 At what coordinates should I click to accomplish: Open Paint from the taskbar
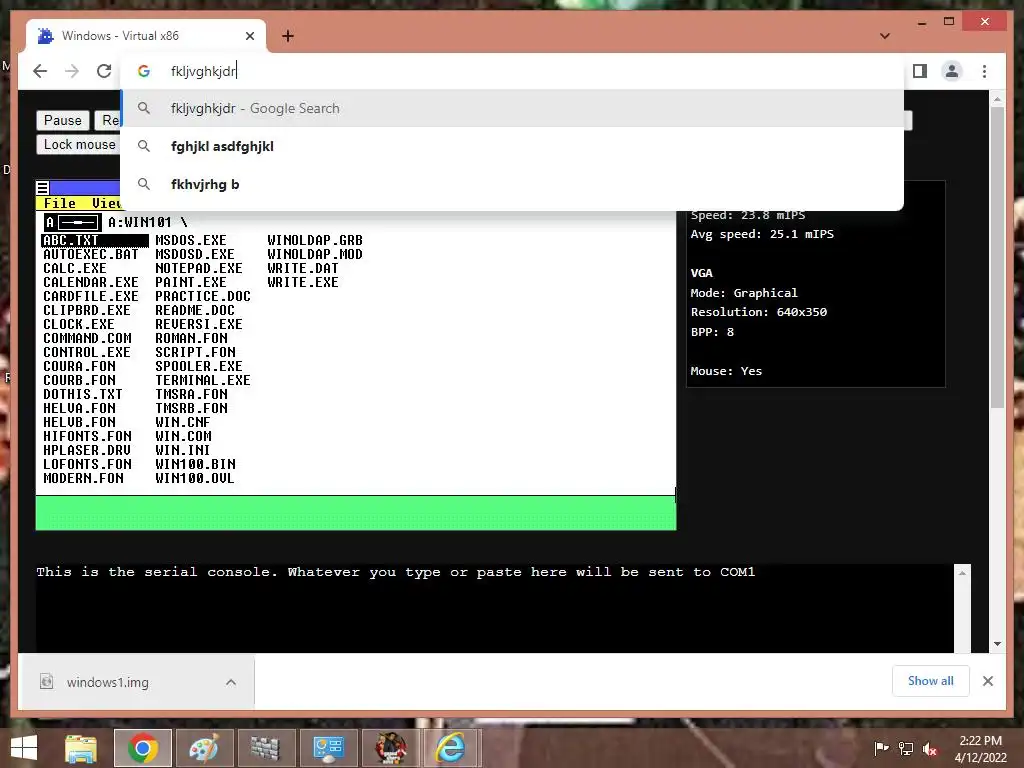[204, 748]
